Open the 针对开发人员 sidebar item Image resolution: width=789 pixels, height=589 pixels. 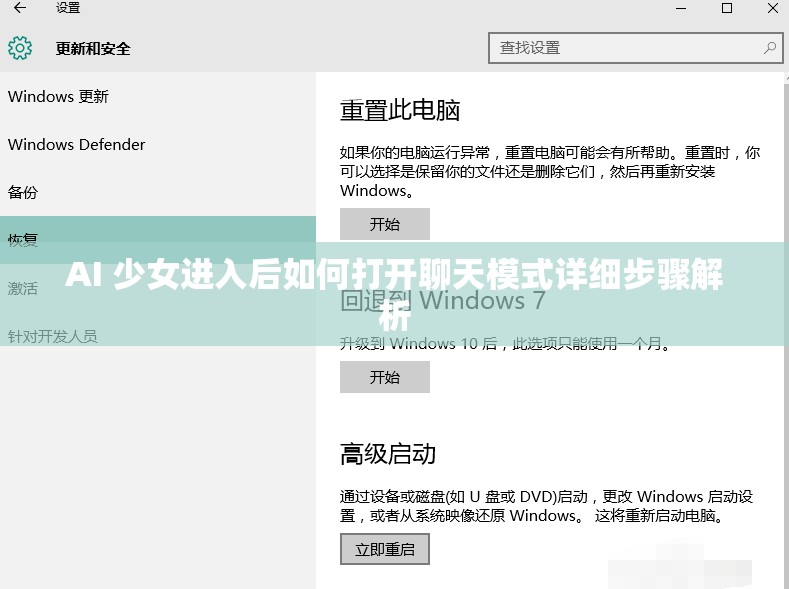52,336
